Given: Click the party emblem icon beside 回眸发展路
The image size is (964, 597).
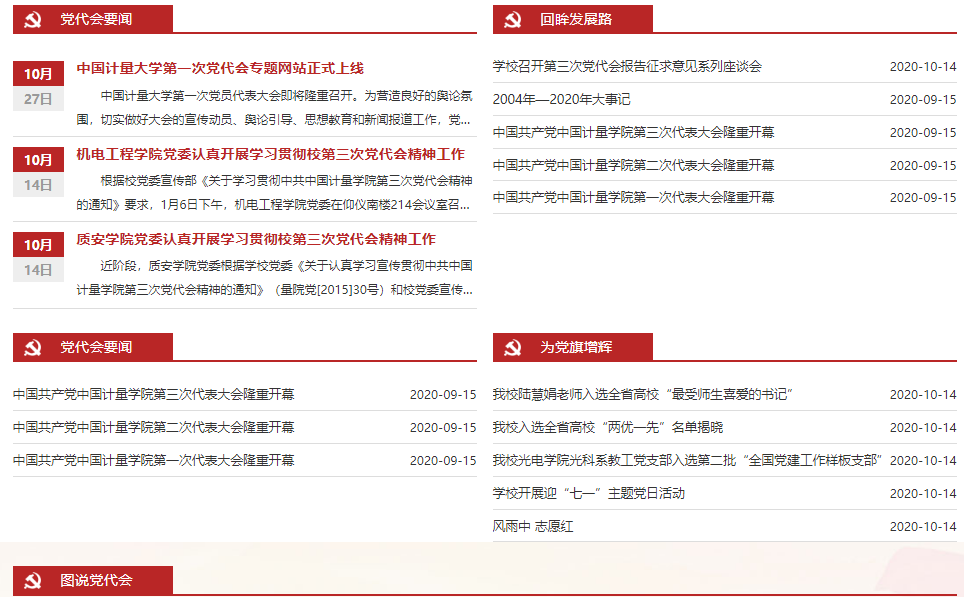Looking at the screenshot, I should [x=513, y=19].
